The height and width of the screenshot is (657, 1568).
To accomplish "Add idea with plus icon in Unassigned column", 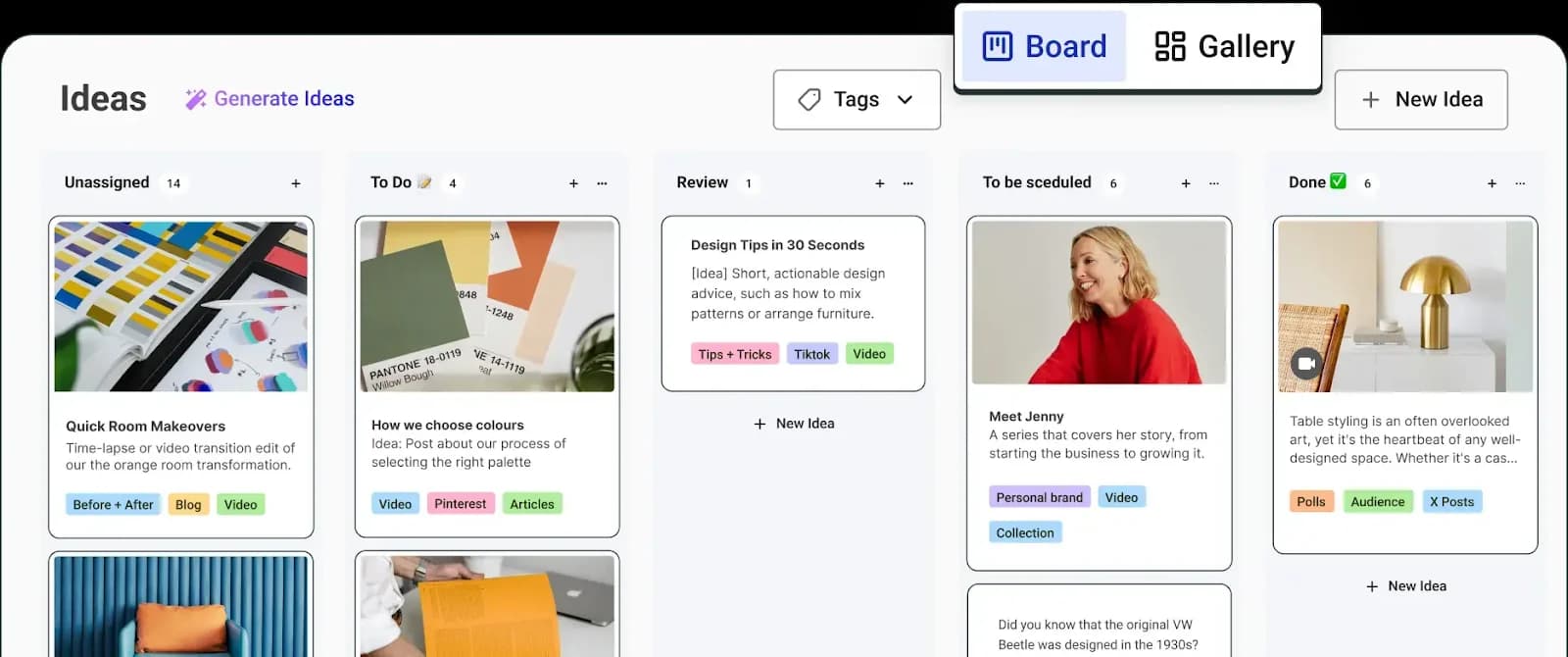I will pyautogui.click(x=296, y=183).
